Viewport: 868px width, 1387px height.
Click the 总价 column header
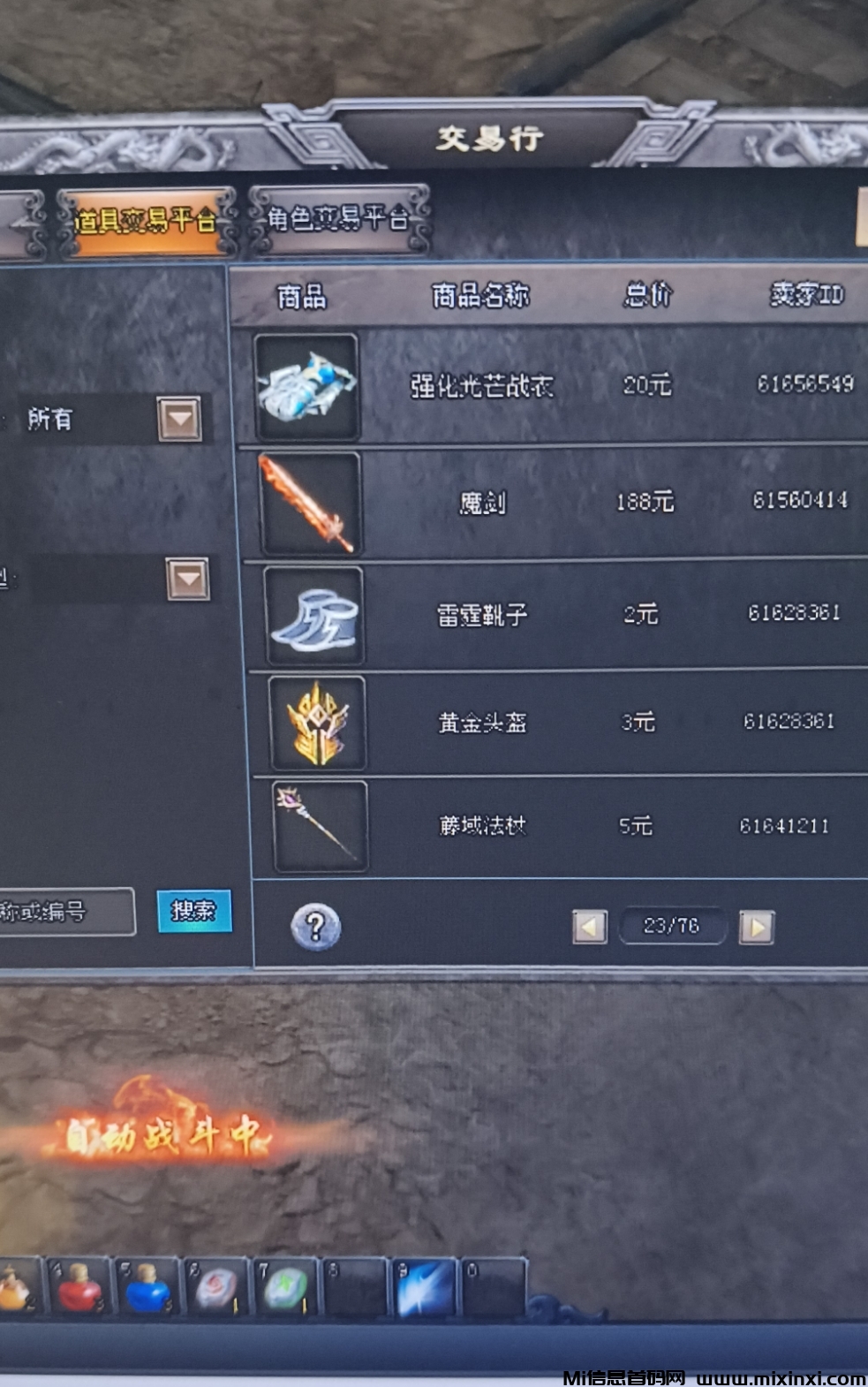tap(647, 294)
